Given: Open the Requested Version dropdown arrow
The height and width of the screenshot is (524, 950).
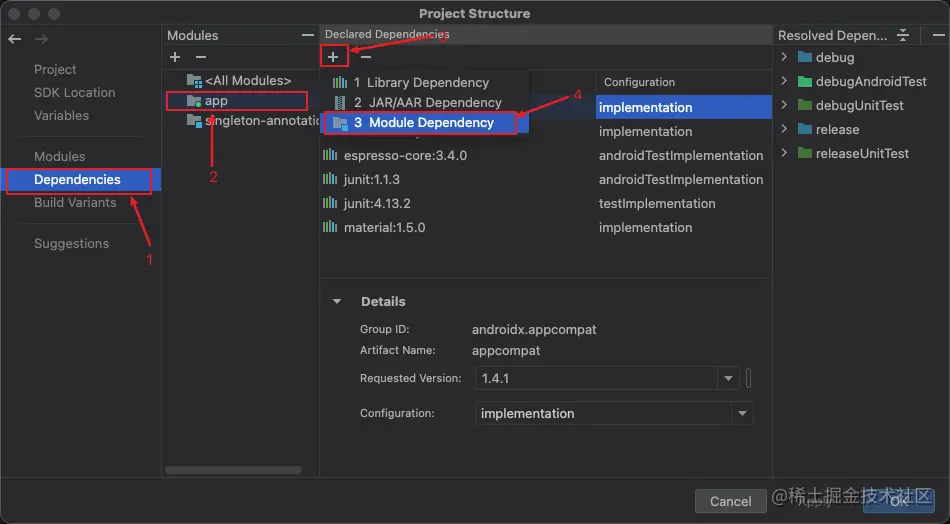Looking at the screenshot, I should click(x=728, y=379).
